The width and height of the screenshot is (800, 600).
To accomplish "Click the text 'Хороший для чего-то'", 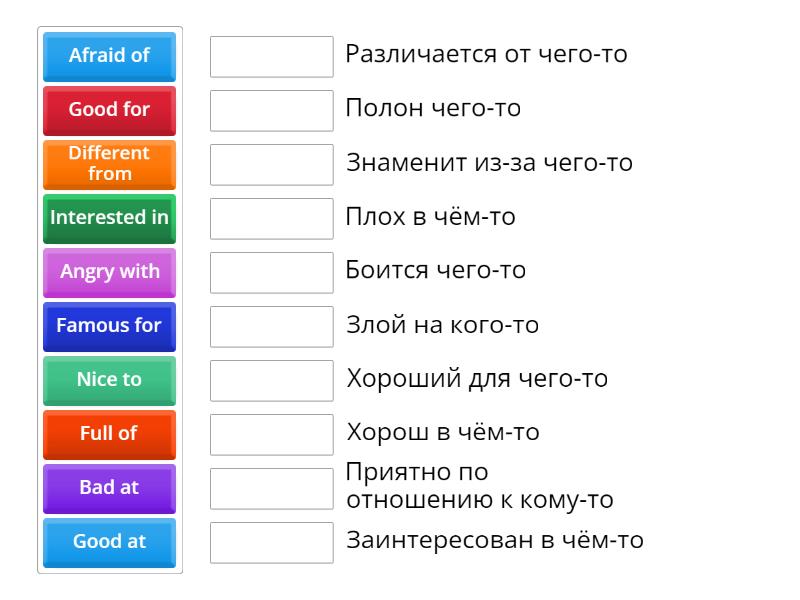I will coord(452,379).
